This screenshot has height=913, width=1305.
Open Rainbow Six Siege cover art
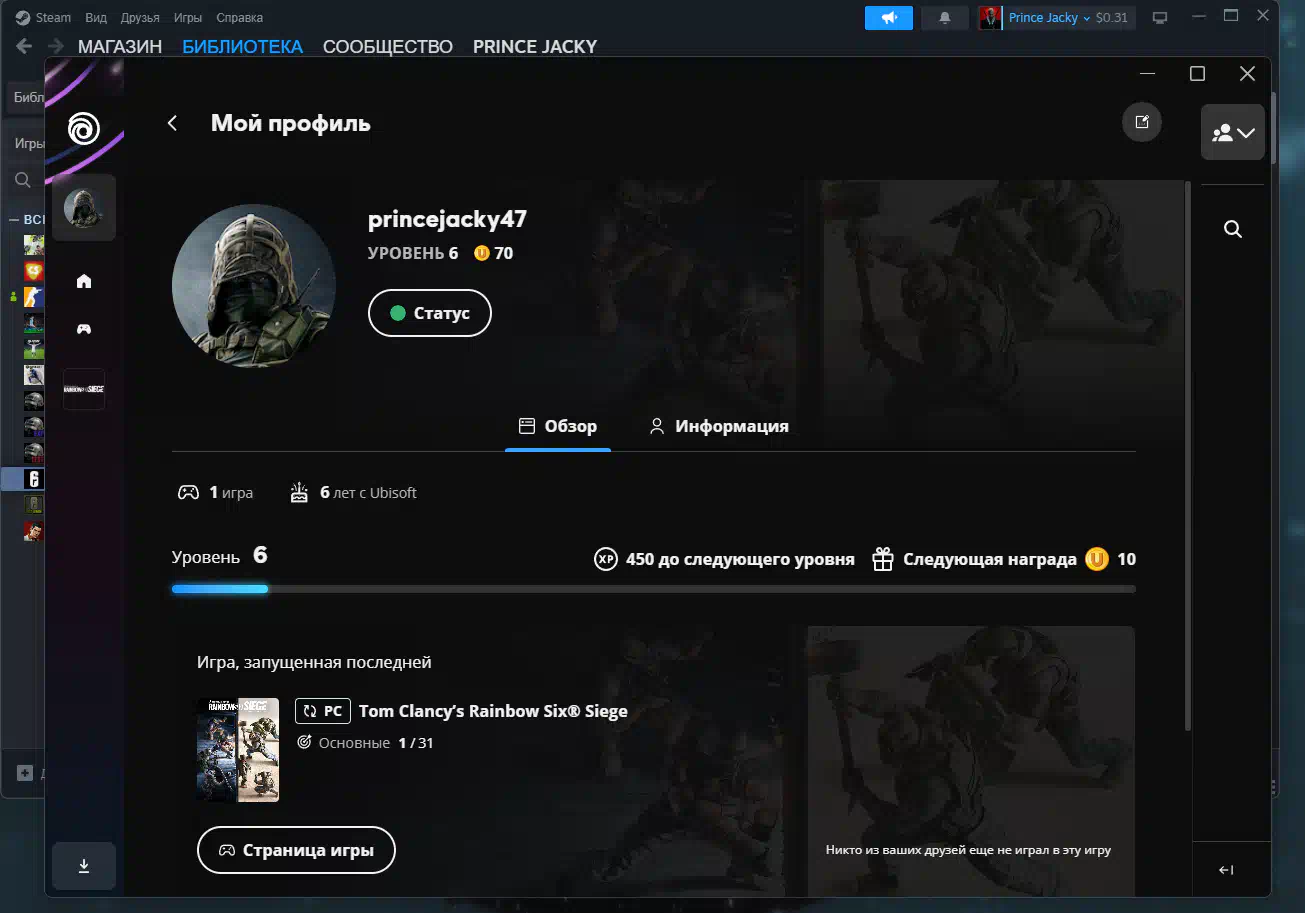(x=238, y=750)
